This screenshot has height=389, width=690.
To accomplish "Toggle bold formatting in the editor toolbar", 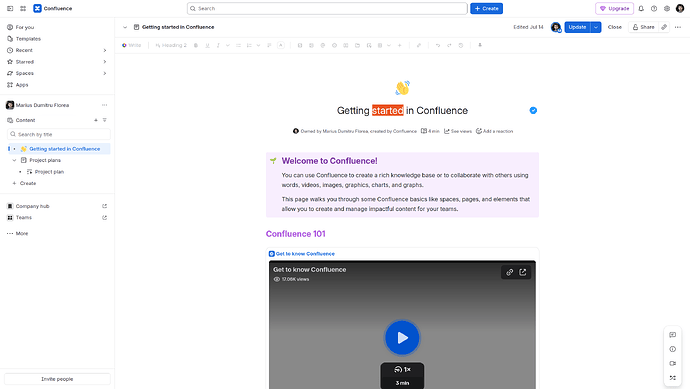I will (196, 45).
